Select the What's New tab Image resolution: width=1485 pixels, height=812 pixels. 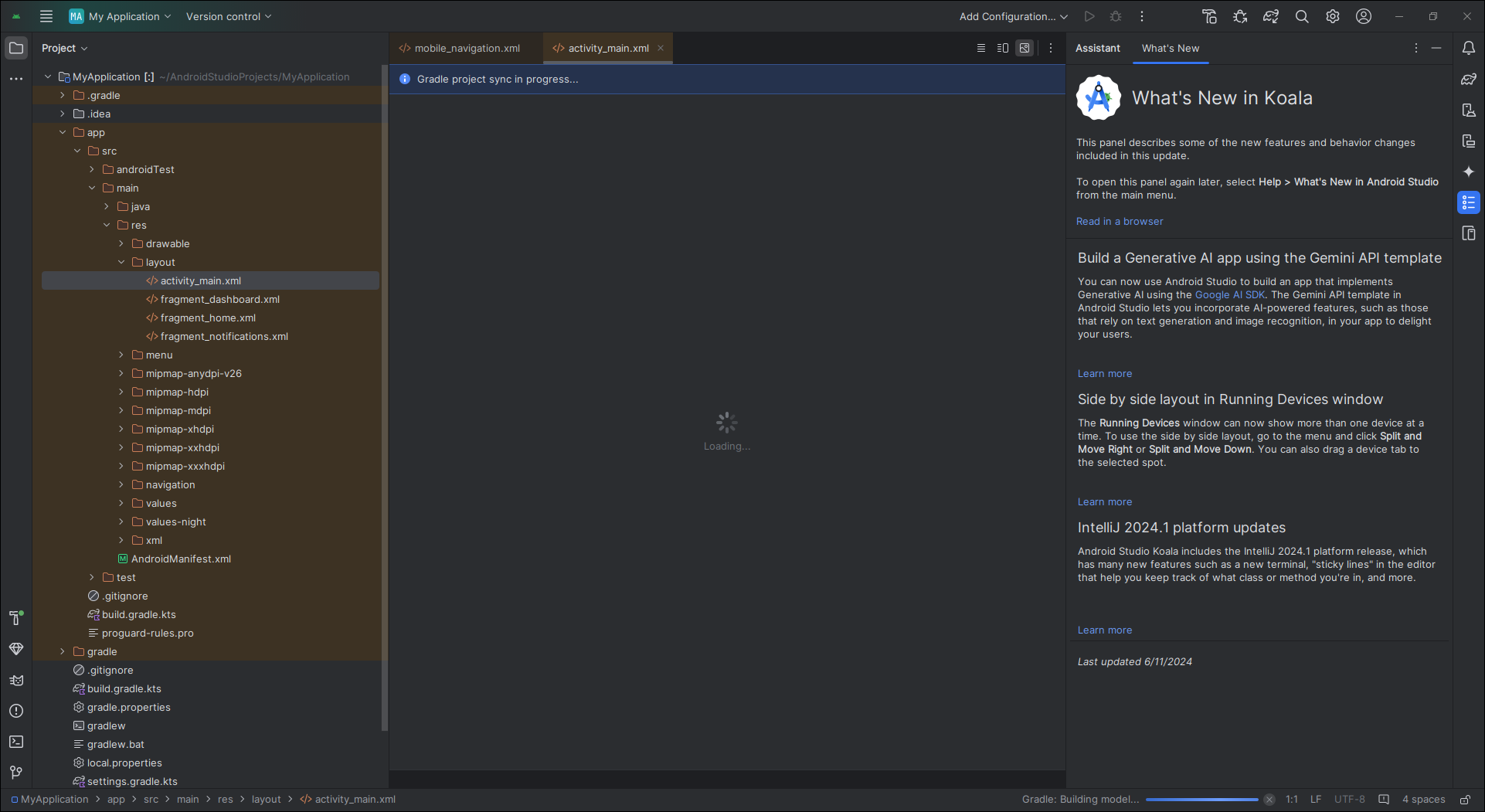pos(1171,48)
